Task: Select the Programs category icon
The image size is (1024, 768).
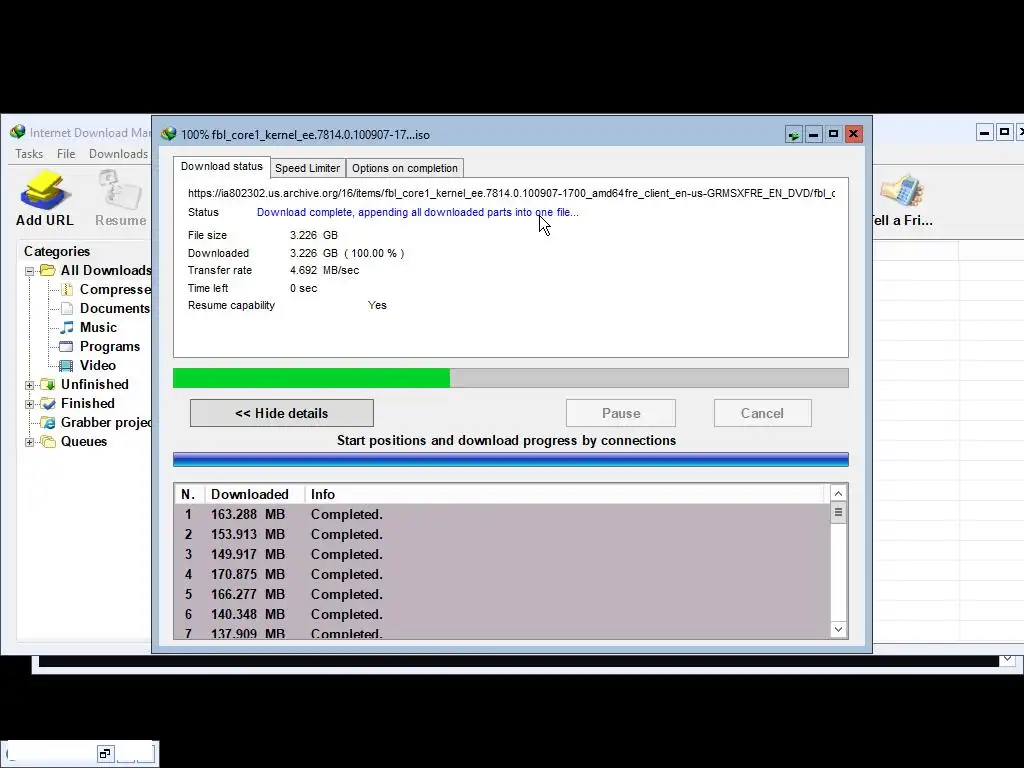Action: pyautogui.click(x=67, y=346)
